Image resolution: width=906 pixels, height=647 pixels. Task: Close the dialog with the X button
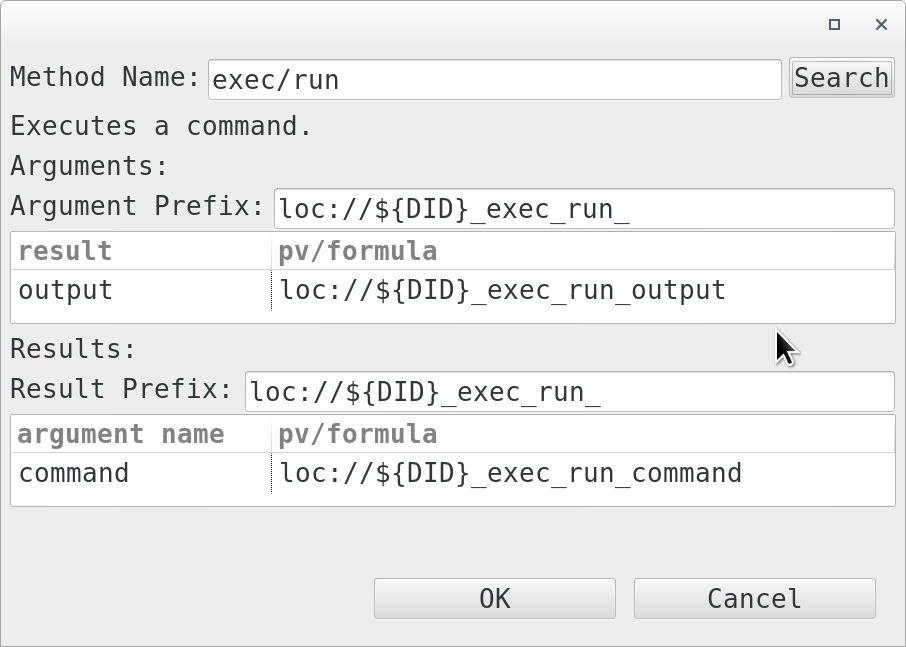pyautogui.click(x=882, y=24)
